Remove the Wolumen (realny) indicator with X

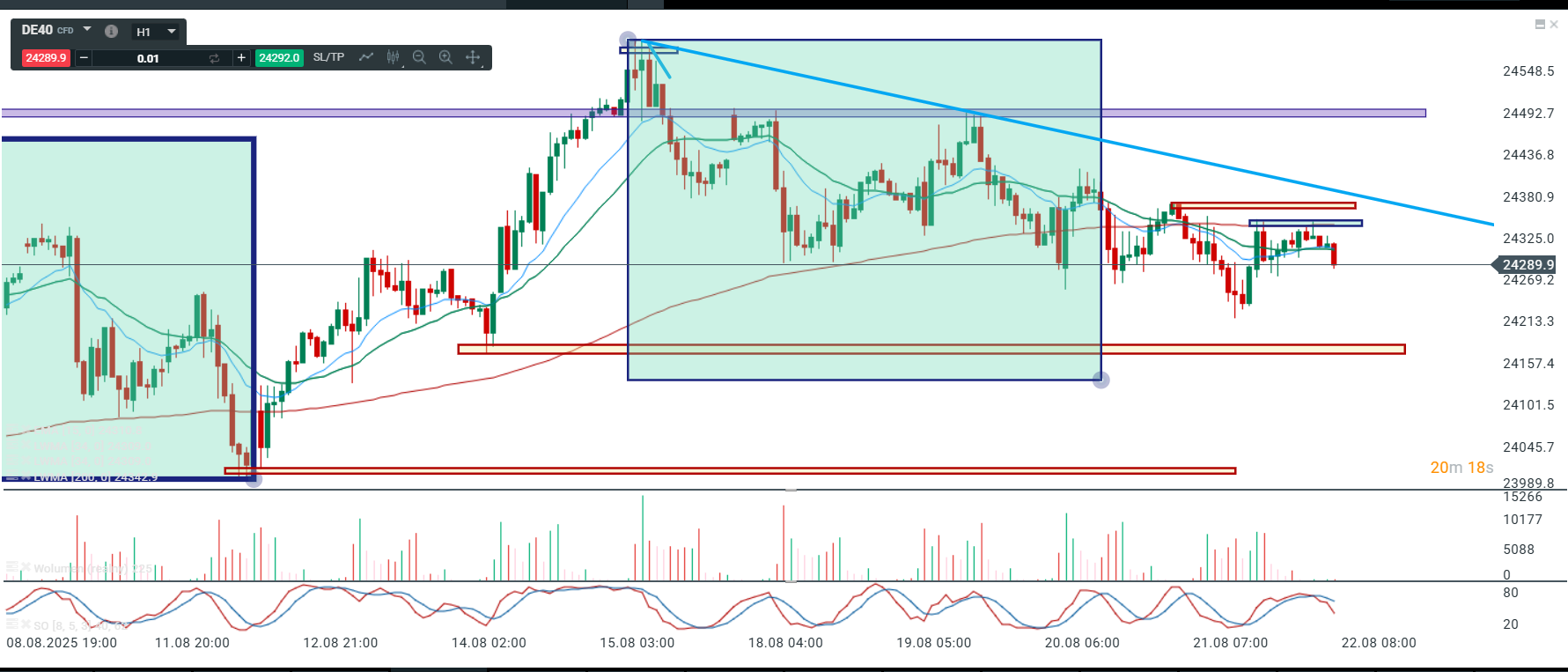coord(26,568)
